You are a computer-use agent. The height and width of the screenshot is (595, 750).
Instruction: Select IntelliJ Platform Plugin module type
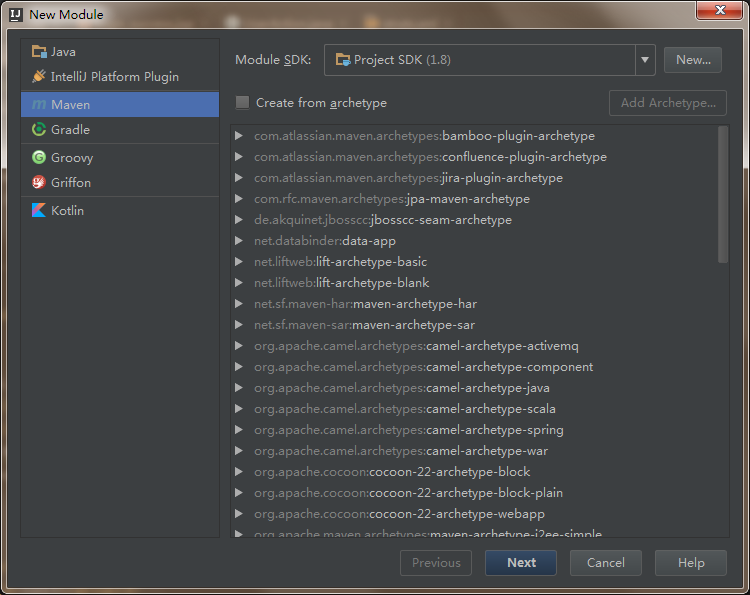[120, 77]
